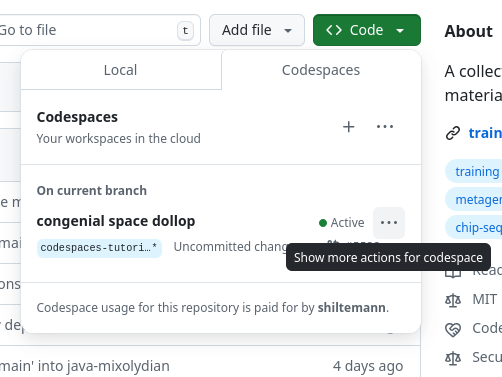
Task: Click the plus icon to create codespace
Action: (348, 127)
